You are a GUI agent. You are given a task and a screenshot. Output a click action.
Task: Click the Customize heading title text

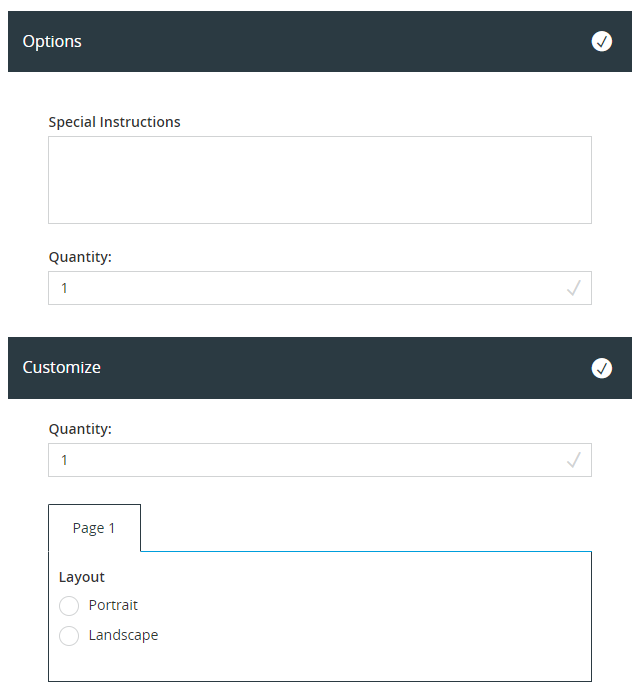pos(61,368)
